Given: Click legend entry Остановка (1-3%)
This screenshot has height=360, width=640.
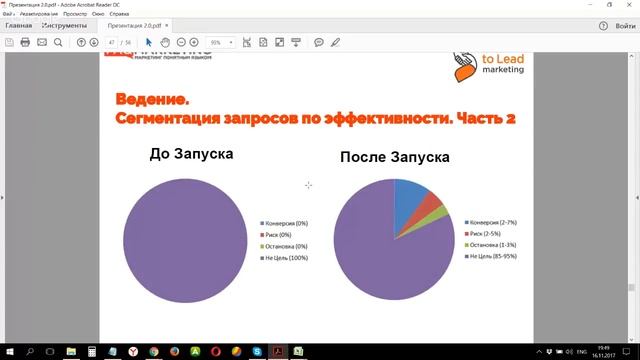Looking at the screenshot, I should (x=490, y=245).
